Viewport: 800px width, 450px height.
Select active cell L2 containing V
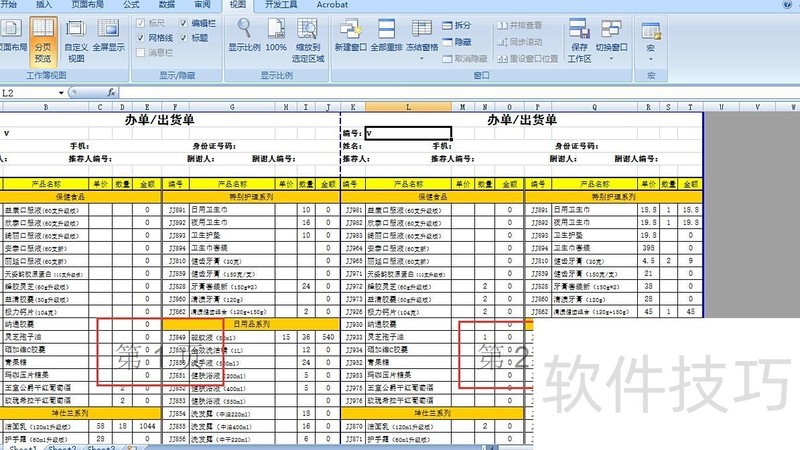408,134
